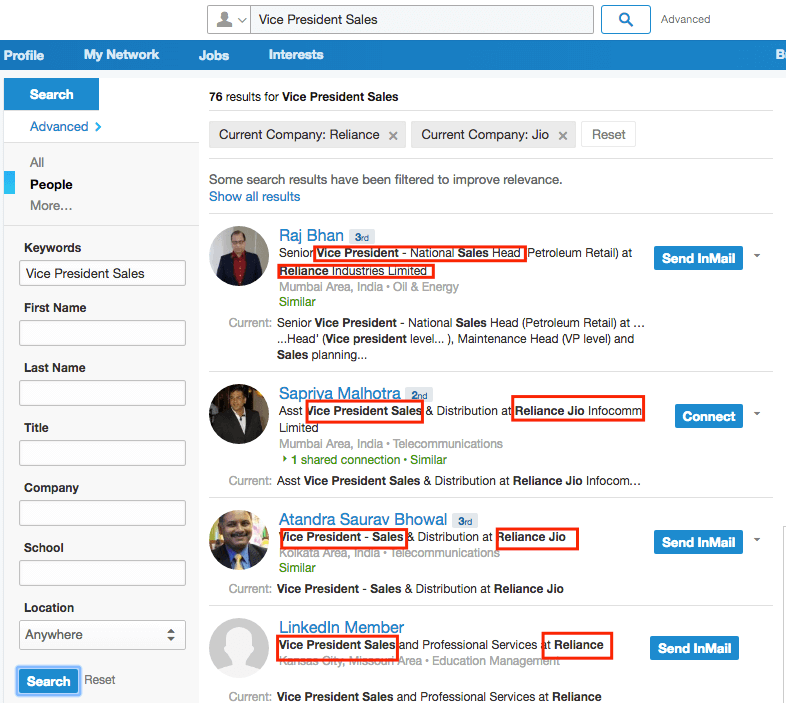Image resolution: width=786 pixels, height=703 pixels.
Task: Open the Location Anywhere dropdown
Action: click(x=102, y=635)
